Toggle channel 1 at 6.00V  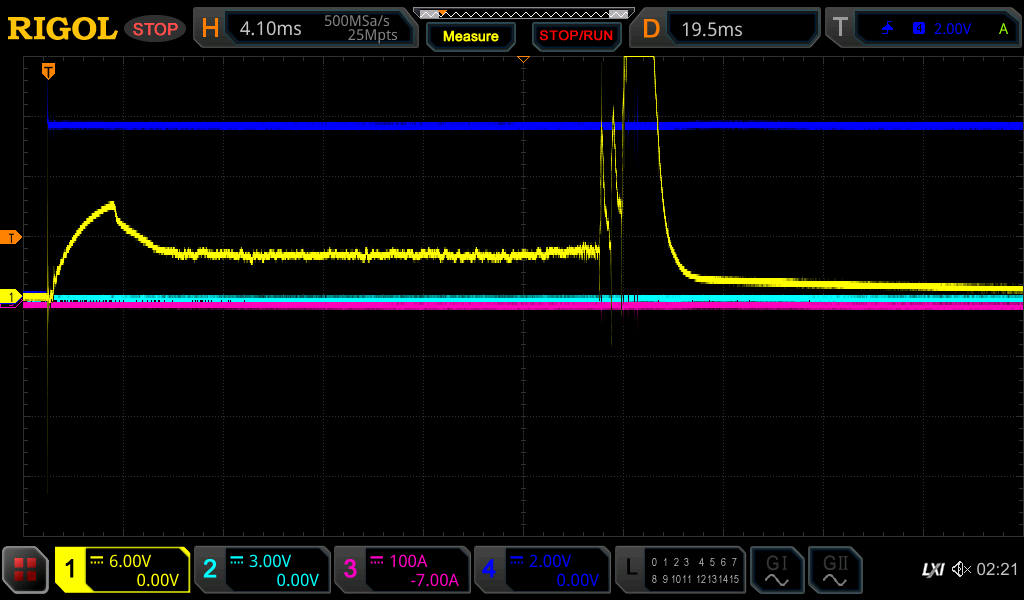click(x=122, y=570)
